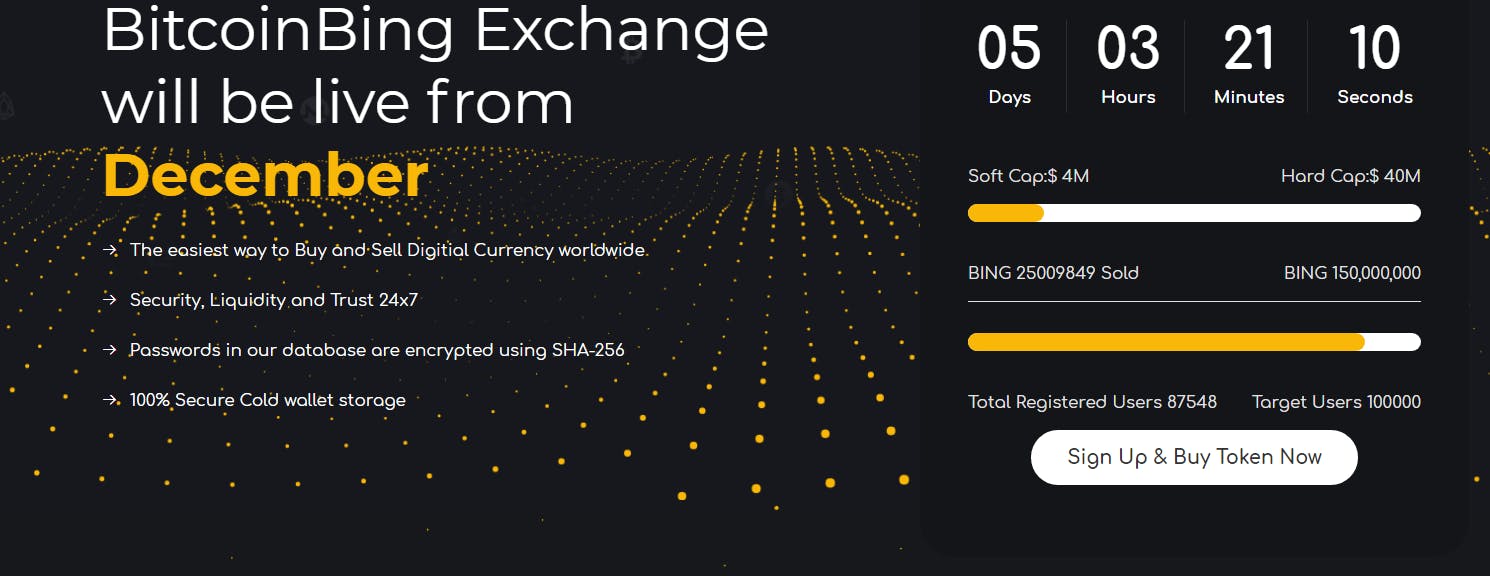Click 'Security, Liquidity and Trust 24x7' bullet
This screenshot has height=576, width=1490.
274,300
